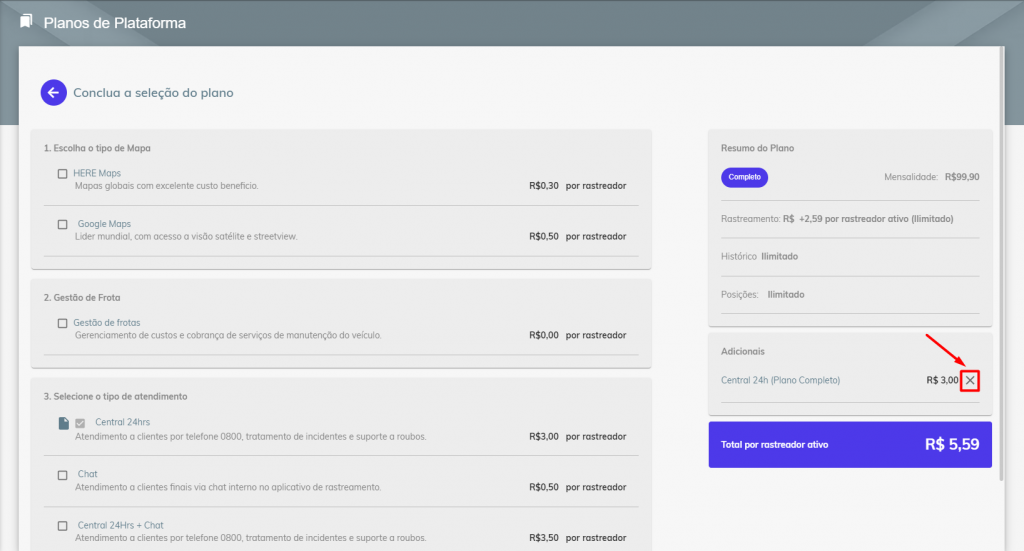The image size is (1024, 551).
Task: Click the Central 24Hrs + Chat label
Action: tap(121, 525)
